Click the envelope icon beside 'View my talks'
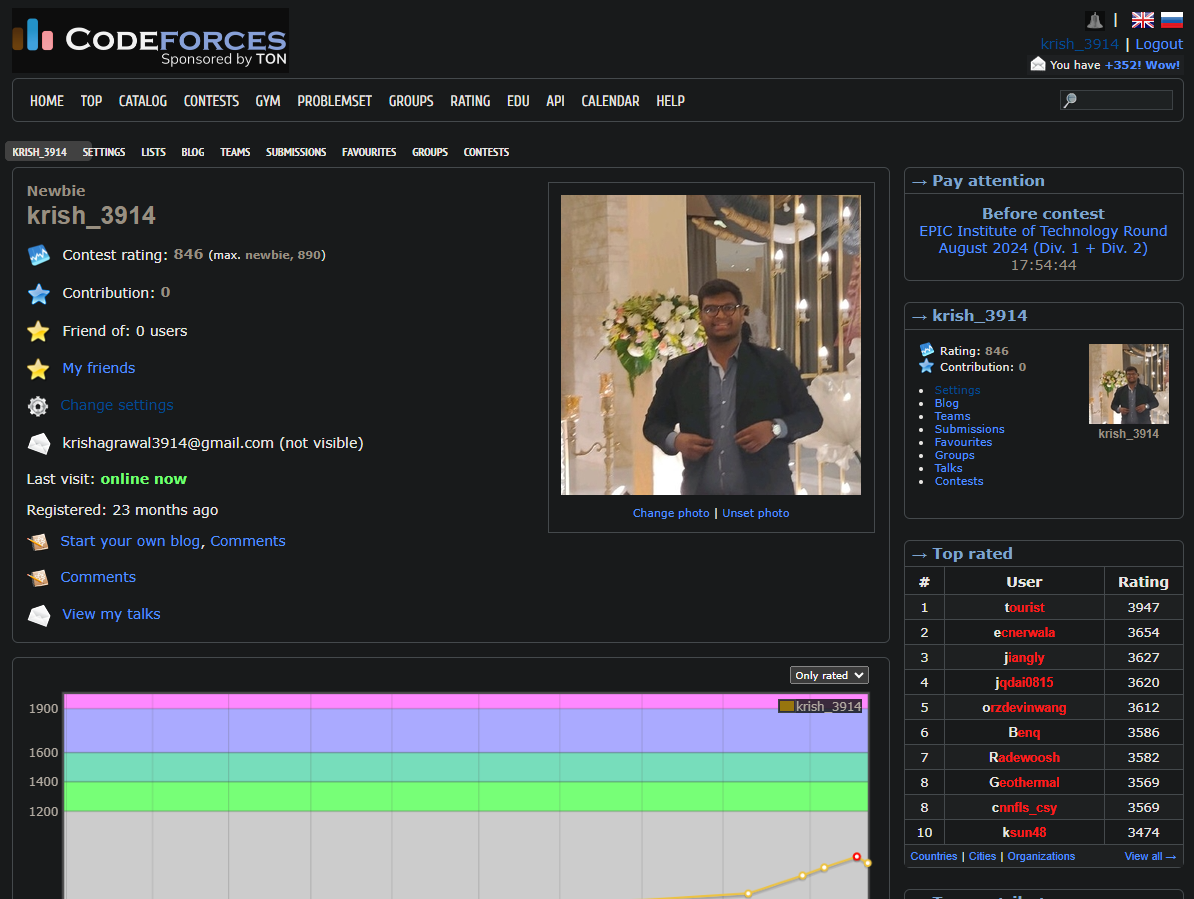This screenshot has width=1194, height=899. tap(39, 614)
